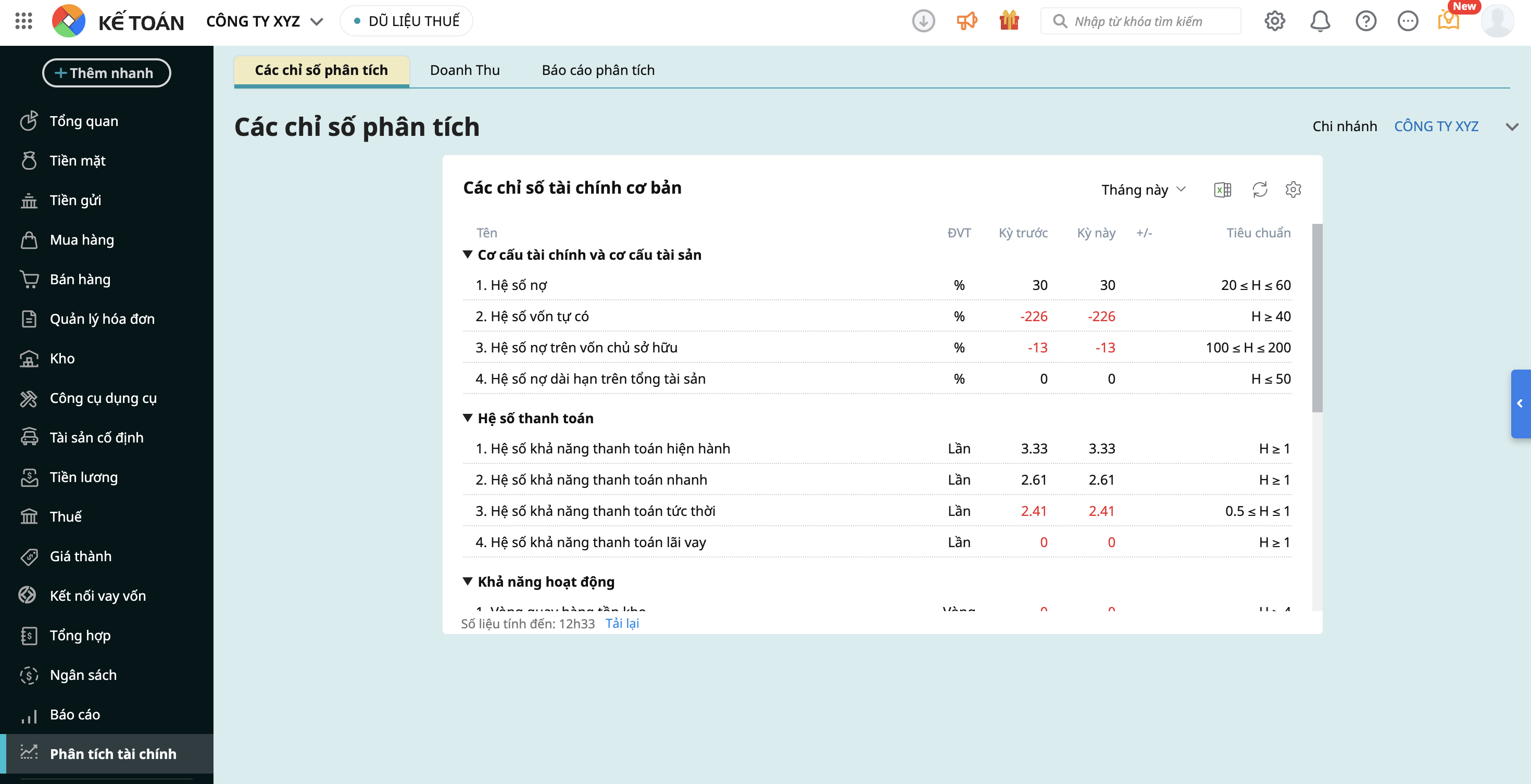
Task: Click the DỮ LIỆU THUẾ button
Action: (x=407, y=21)
